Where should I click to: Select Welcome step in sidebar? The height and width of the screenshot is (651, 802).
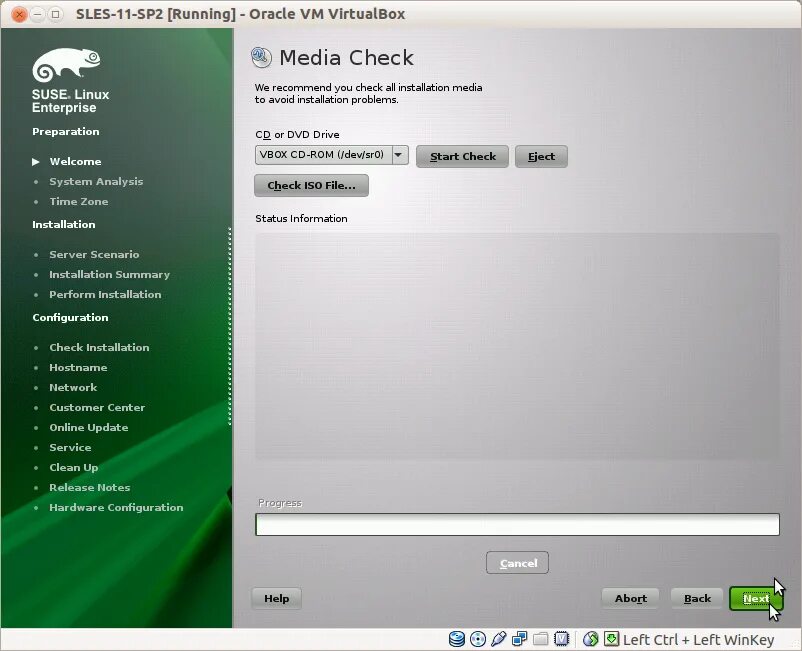tap(75, 162)
